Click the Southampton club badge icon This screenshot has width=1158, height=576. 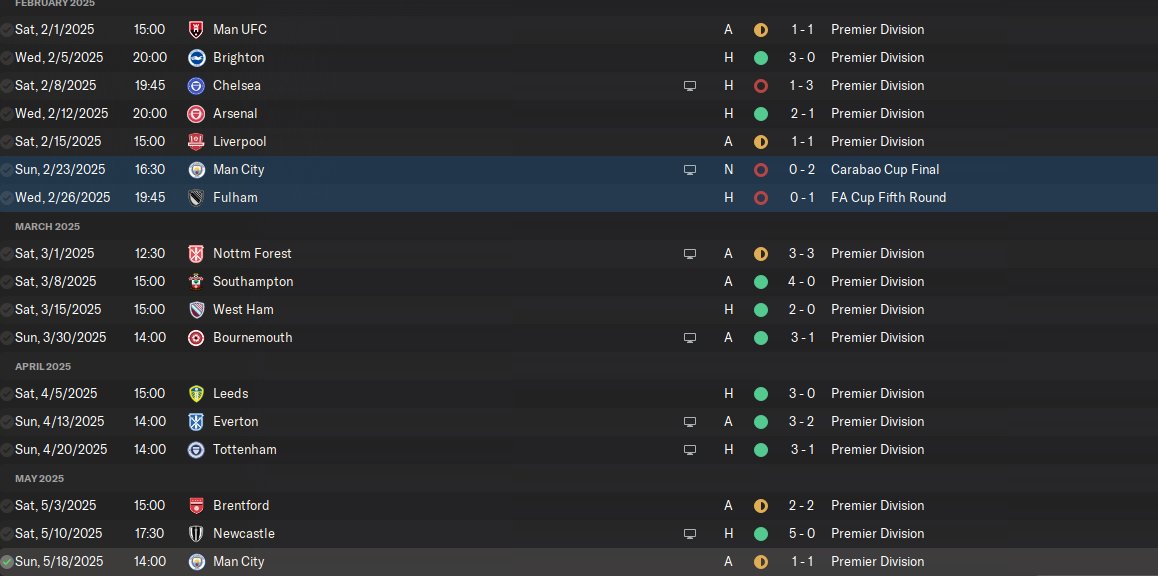196,282
